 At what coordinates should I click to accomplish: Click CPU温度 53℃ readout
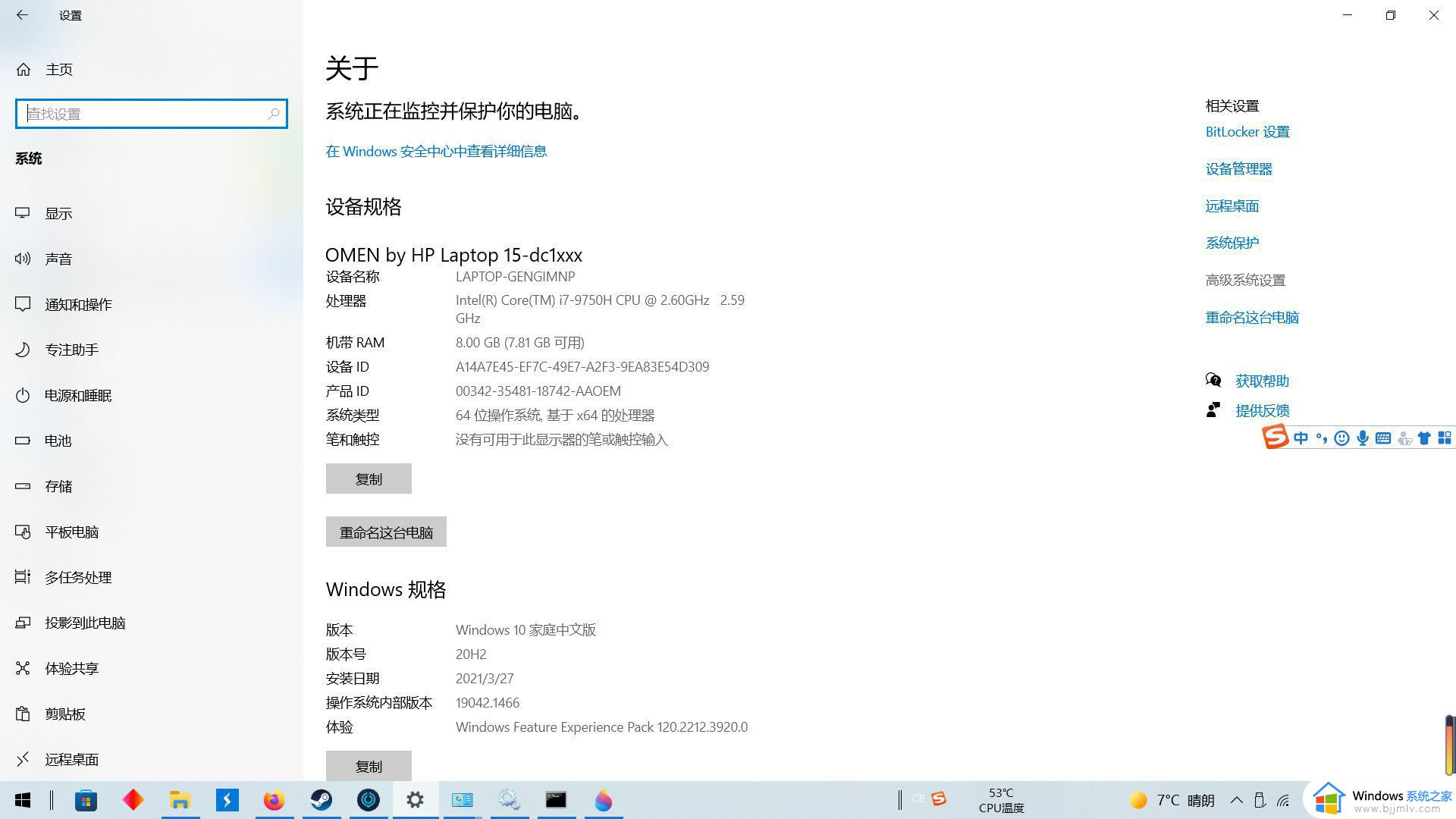1001,800
